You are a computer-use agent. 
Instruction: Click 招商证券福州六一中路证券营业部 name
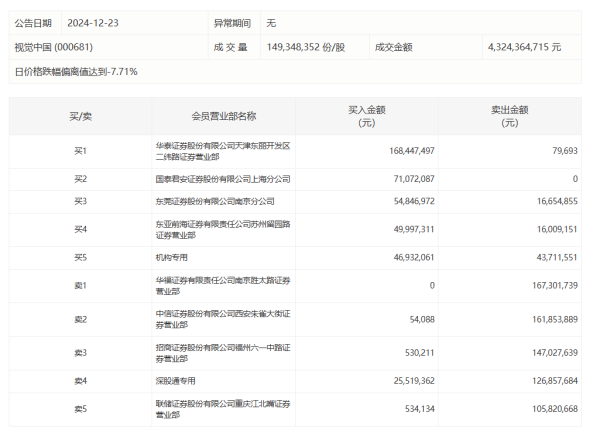223,353
